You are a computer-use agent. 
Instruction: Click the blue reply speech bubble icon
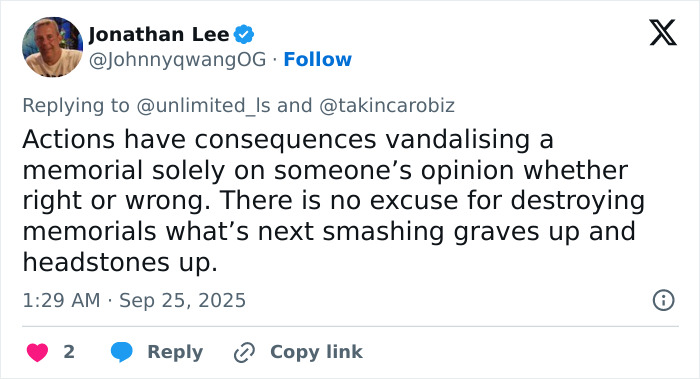click(121, 352)
